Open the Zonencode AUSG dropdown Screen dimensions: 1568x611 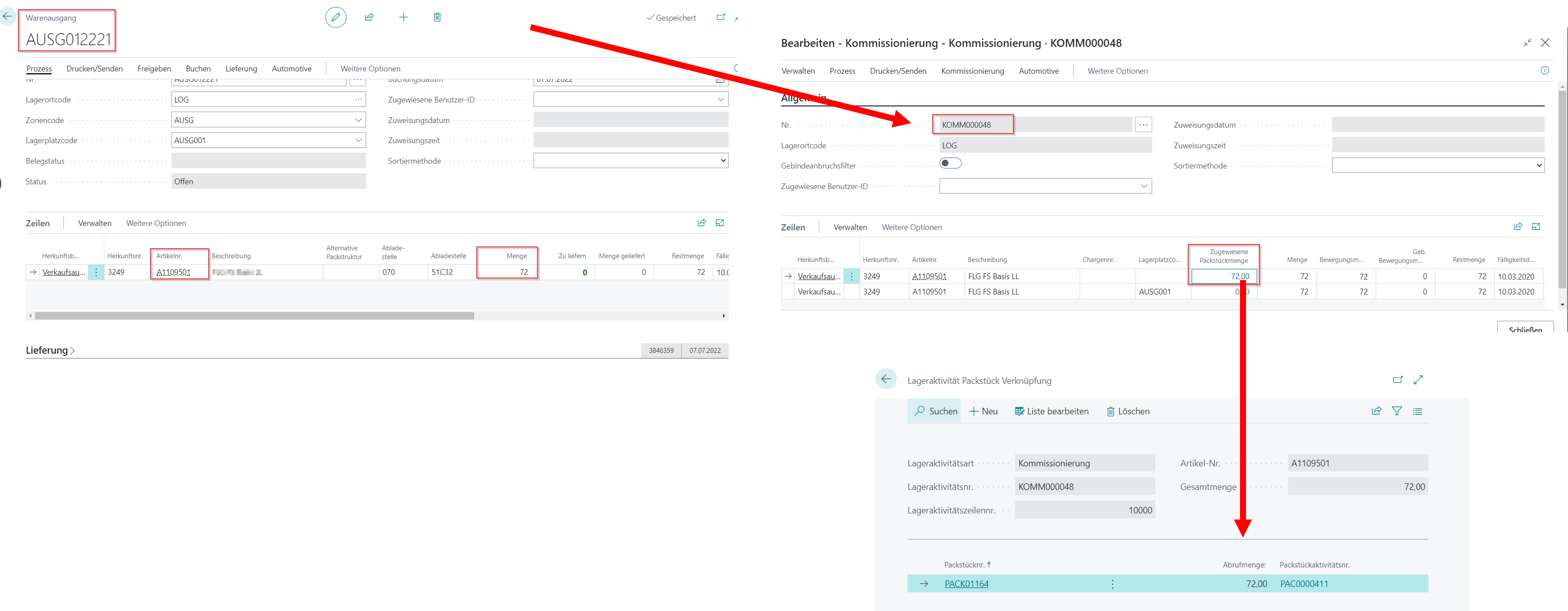coord(358,120)
